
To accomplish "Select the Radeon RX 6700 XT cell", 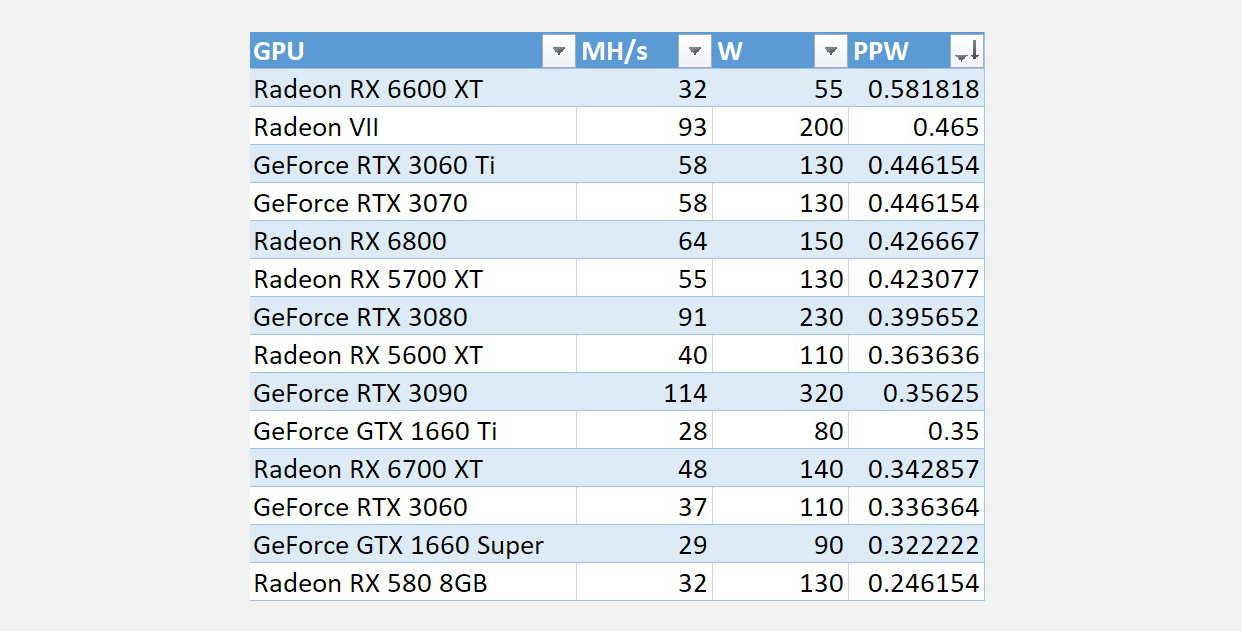I will 413,469.
